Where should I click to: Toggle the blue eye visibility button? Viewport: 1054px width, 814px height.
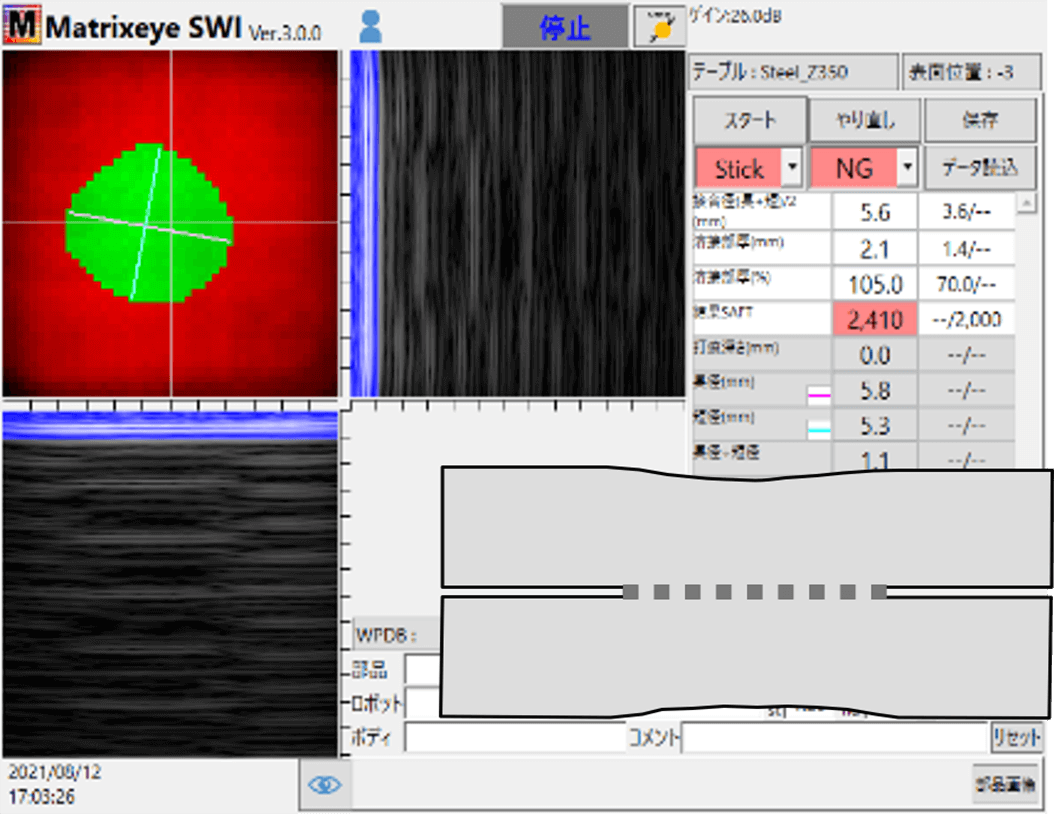point(325,785)
